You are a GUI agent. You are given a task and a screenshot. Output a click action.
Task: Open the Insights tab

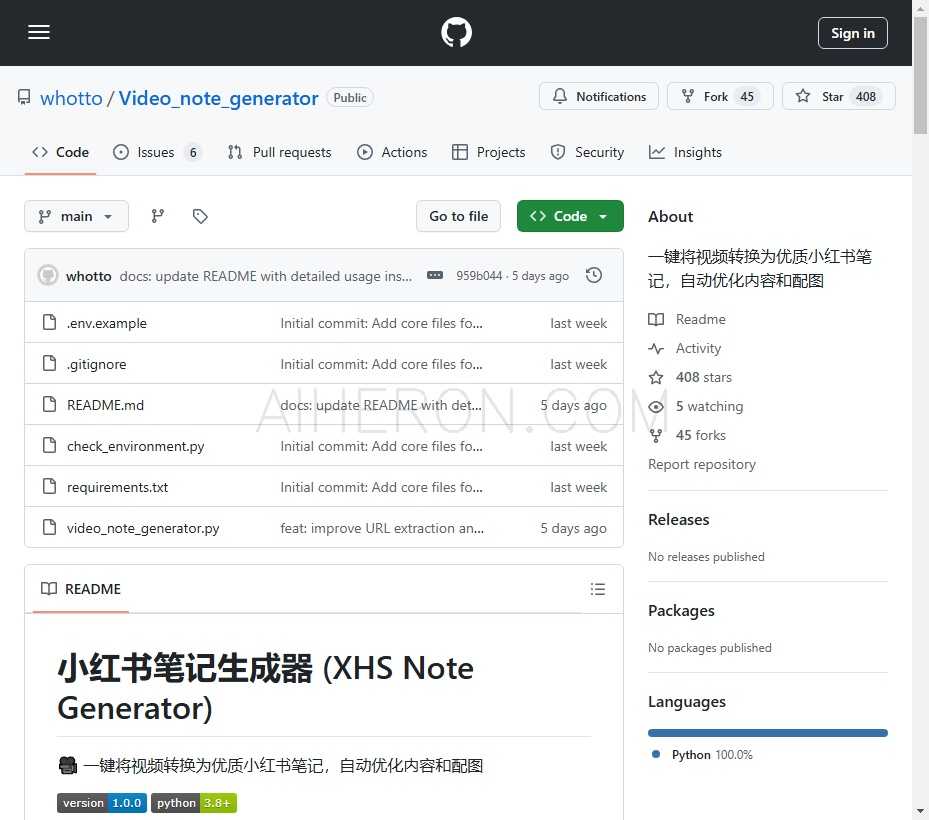pyautogui.click(x=685, y=152)
